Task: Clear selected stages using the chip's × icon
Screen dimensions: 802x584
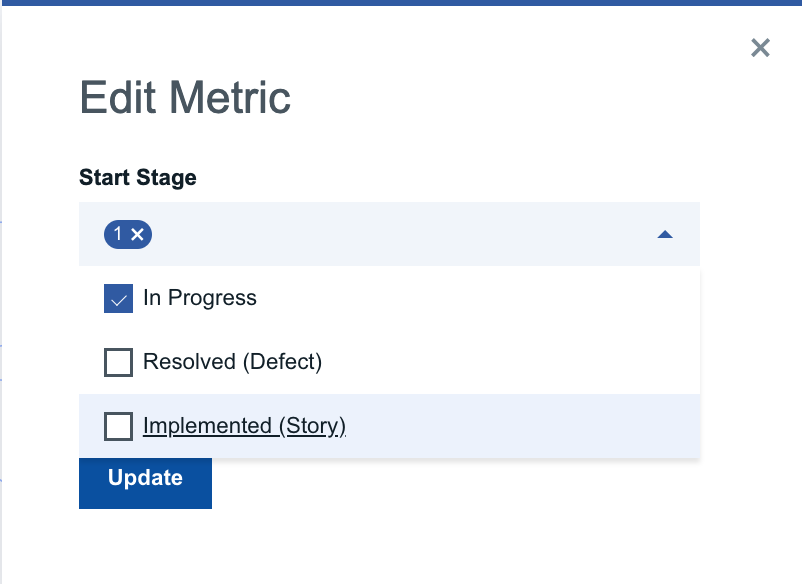Action: tap(137, 234)
